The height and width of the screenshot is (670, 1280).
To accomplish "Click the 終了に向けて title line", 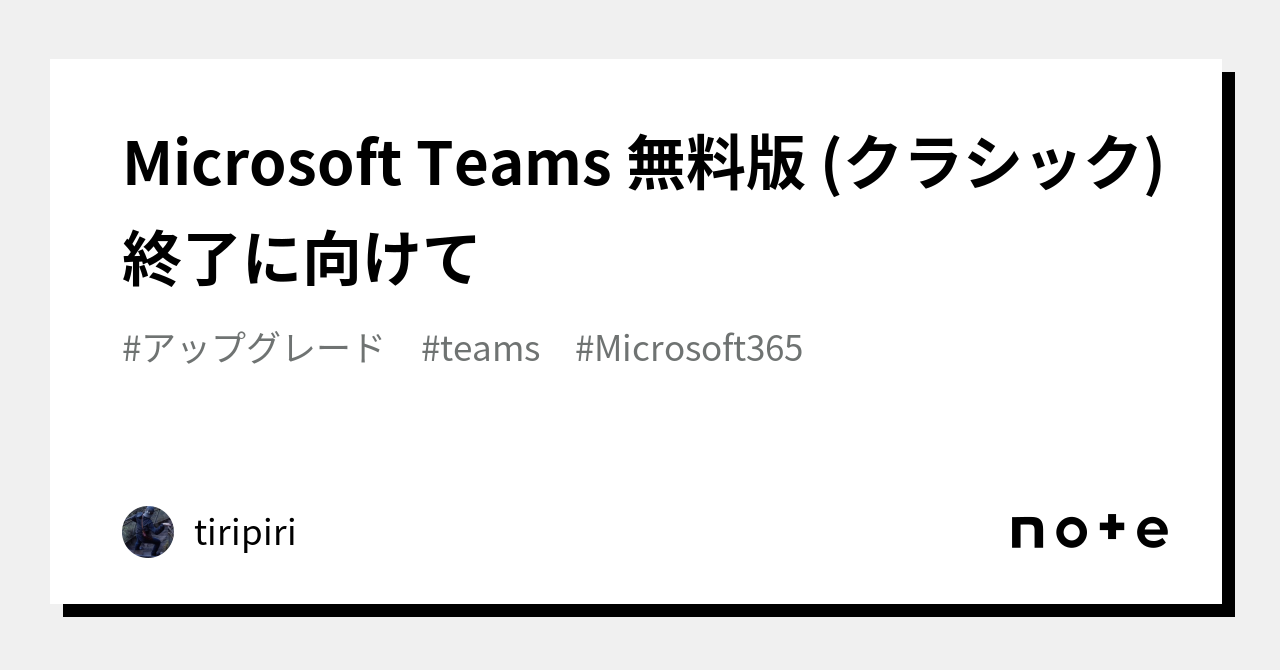I will pyautogui.click(x=300, y=258).
